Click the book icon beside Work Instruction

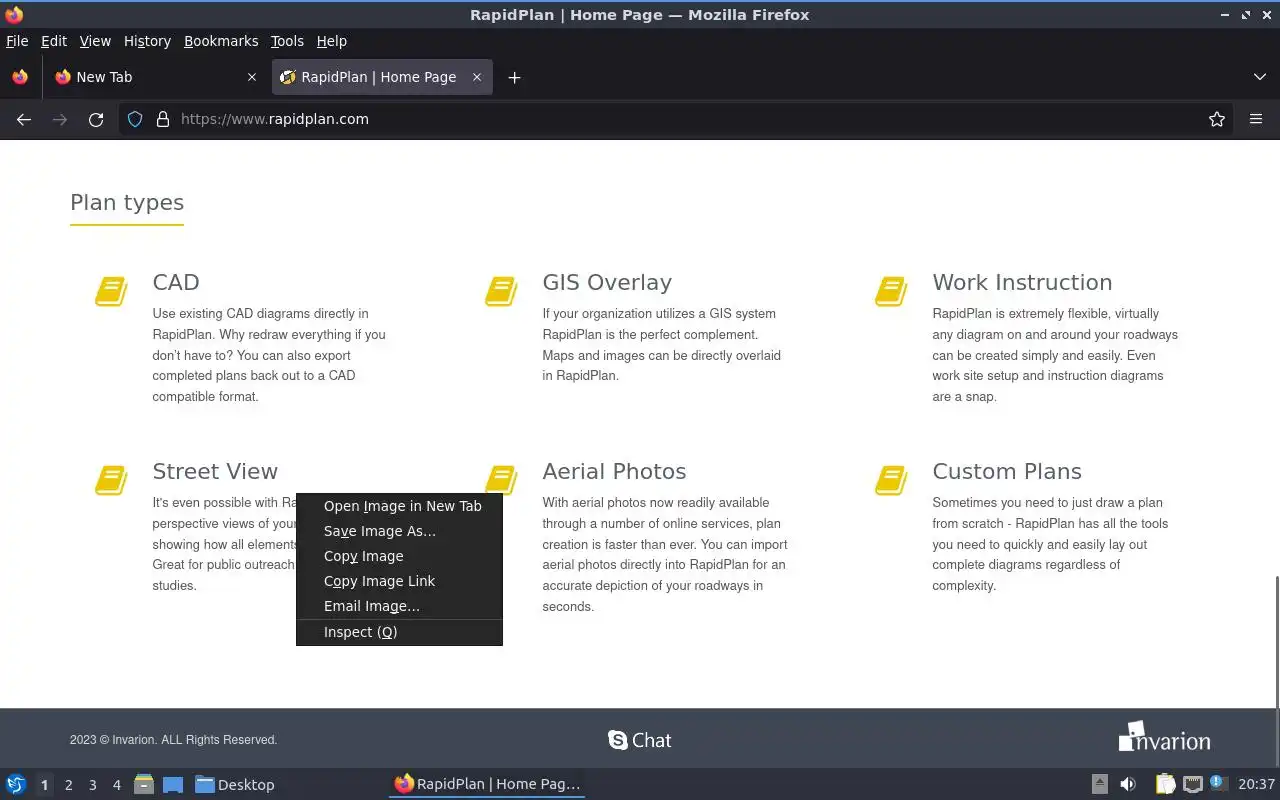pyautogui.click(x=891, y=291)
